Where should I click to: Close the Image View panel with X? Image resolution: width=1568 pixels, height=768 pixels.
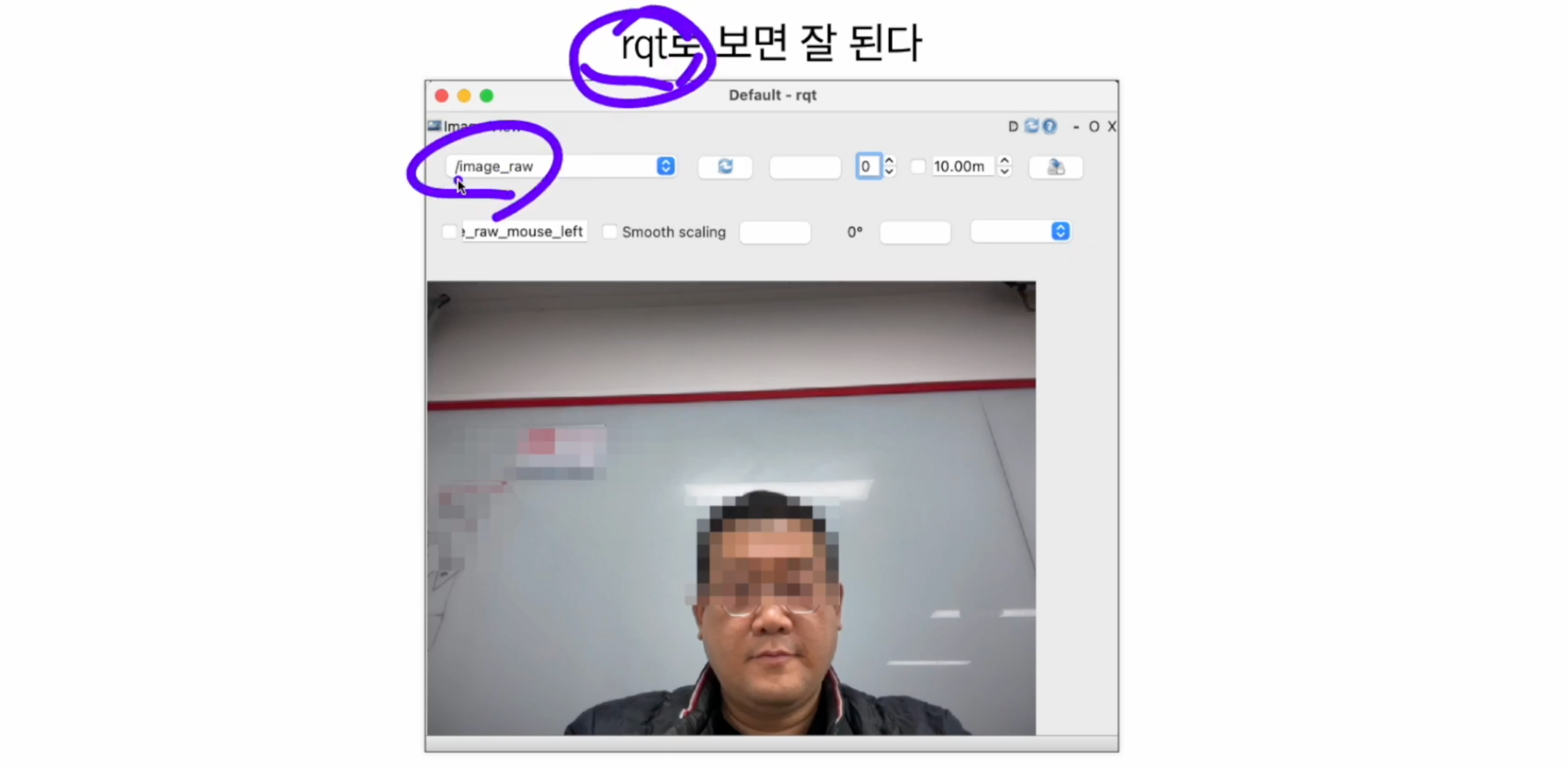coord(1112,127)
